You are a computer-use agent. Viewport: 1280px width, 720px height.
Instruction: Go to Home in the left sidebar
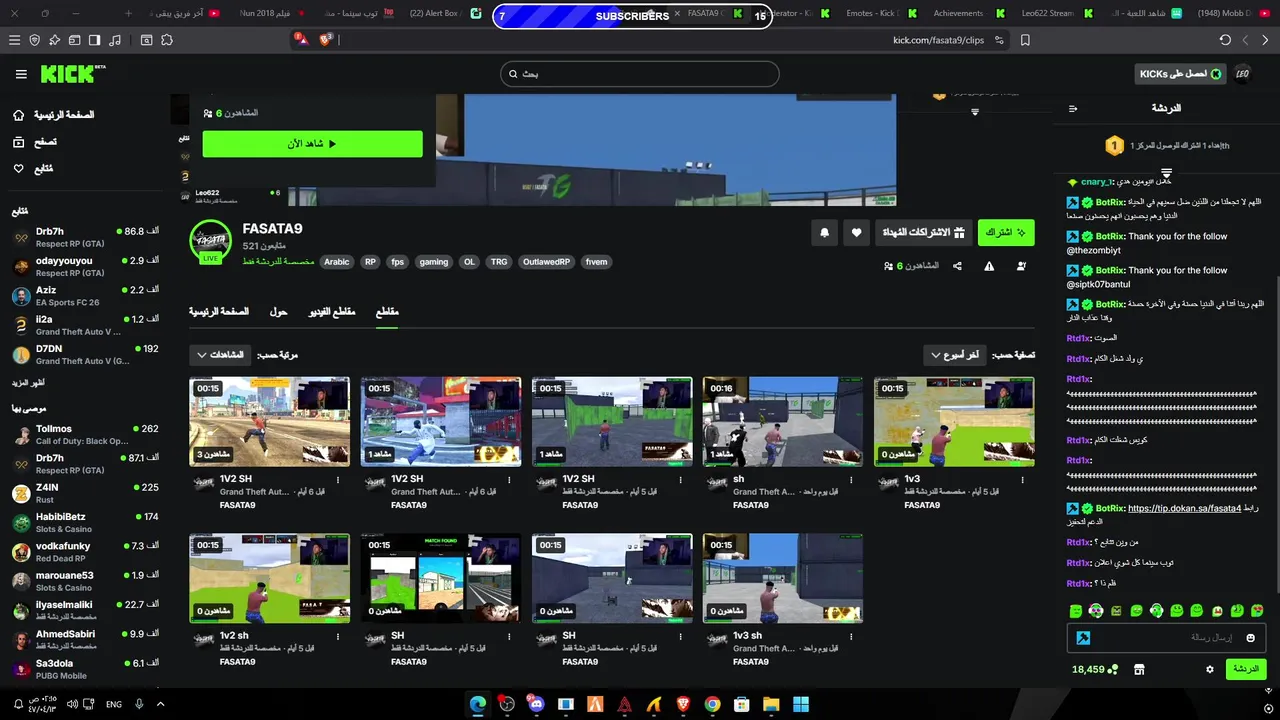coord(54,115)
